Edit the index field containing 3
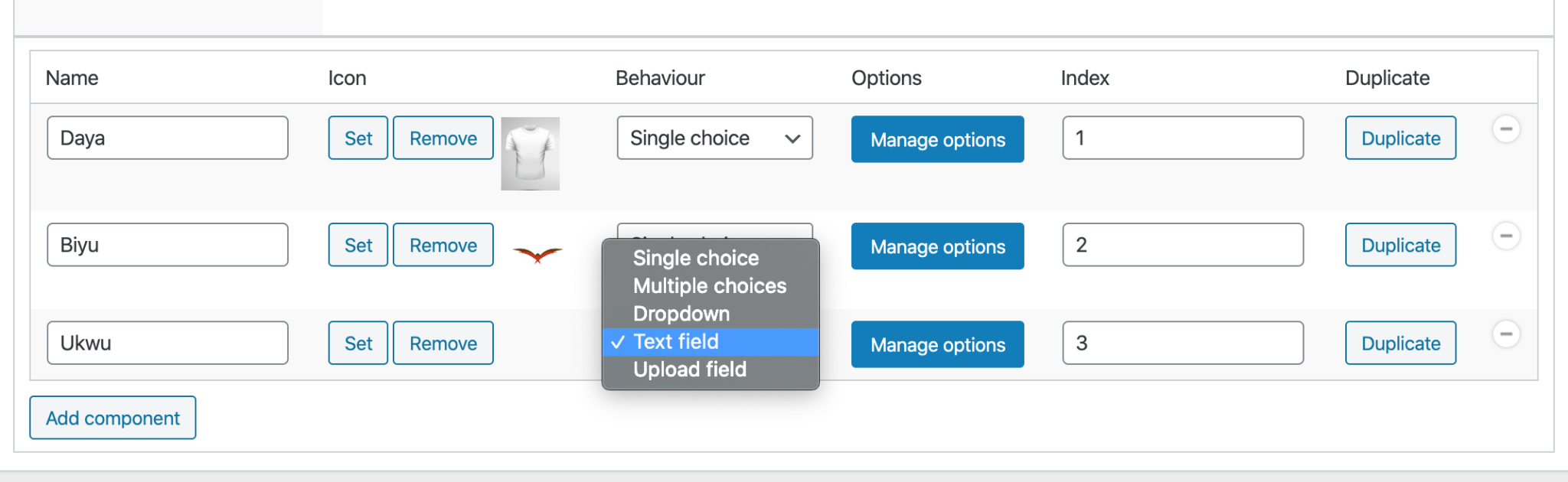 click(x=1183, y=343)
